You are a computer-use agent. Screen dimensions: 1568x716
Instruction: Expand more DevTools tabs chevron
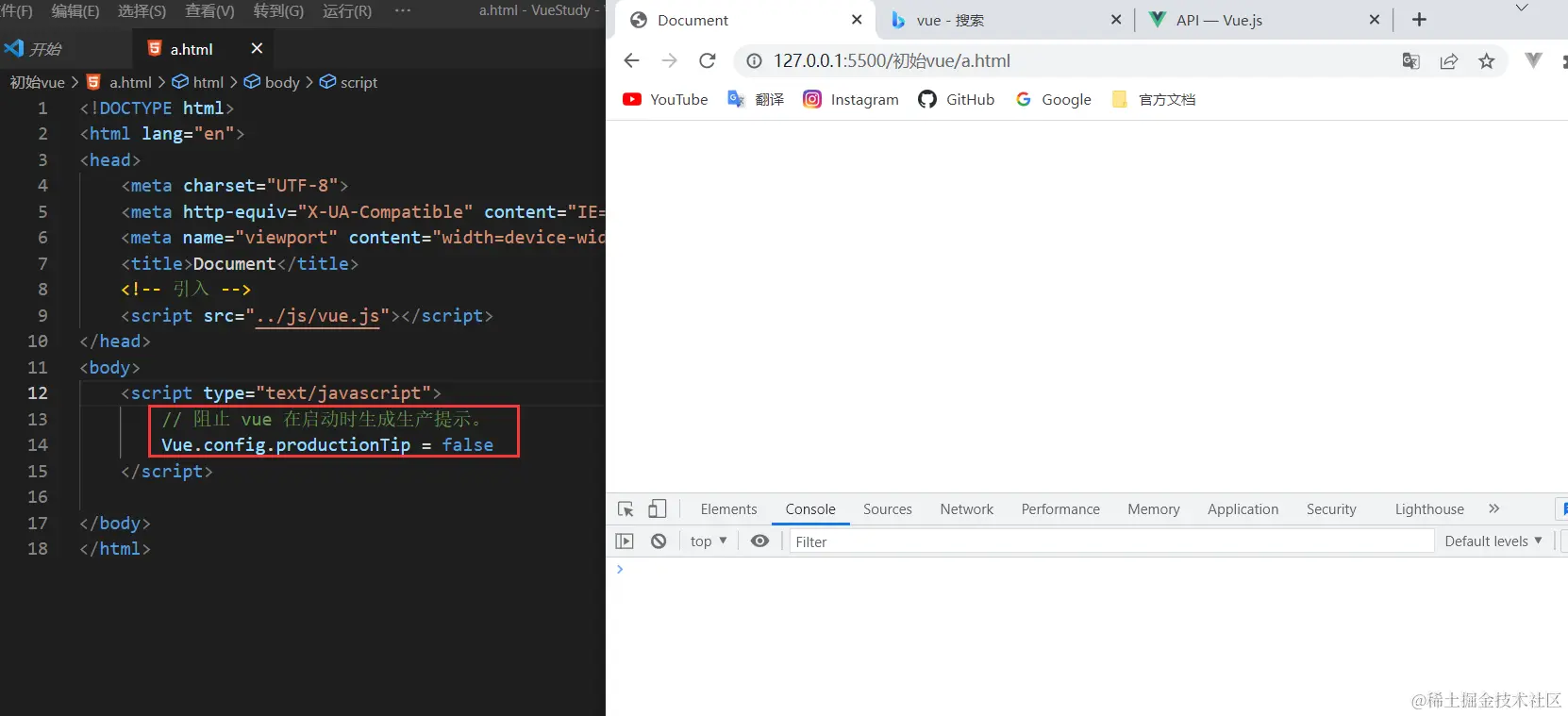click(1493, 508)
